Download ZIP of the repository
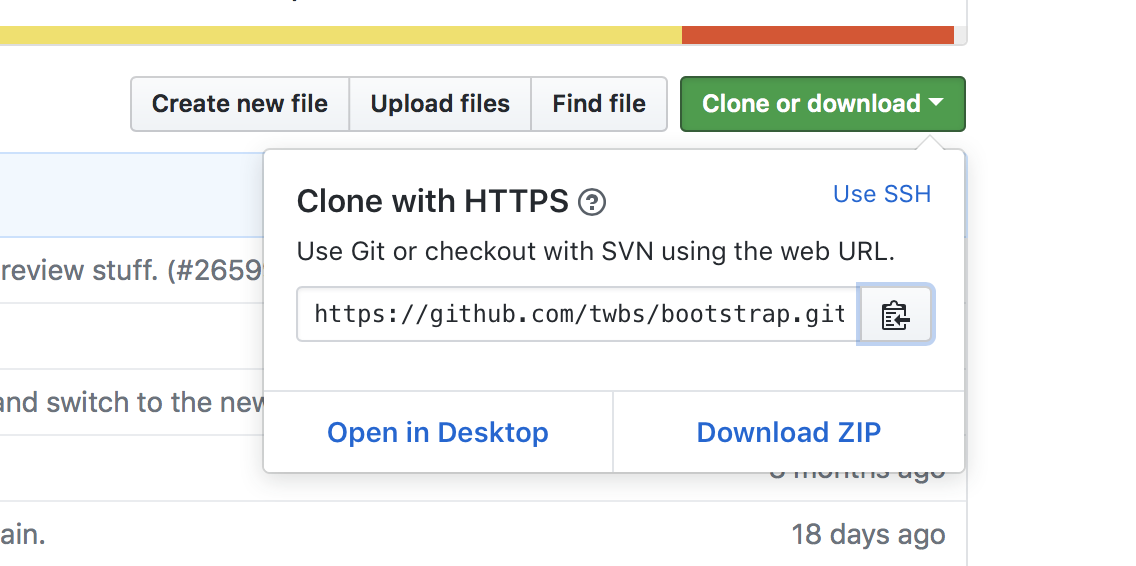Screen dimensions: 1136x566 click(x=788, y=432)
